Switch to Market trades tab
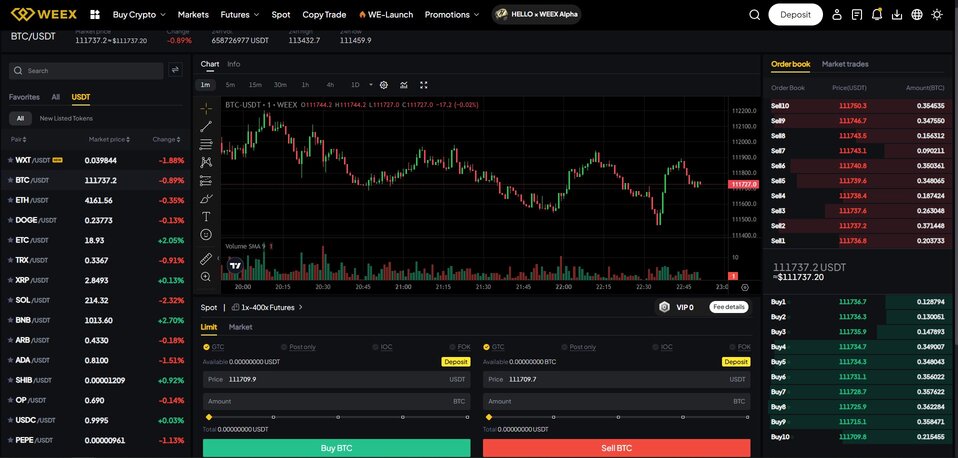958x458 pixels. [x=845, y=64]
